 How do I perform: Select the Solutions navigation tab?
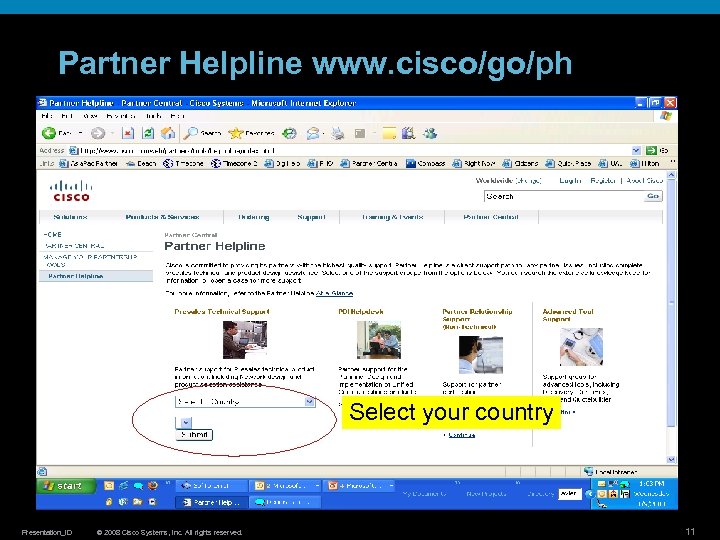70,217
